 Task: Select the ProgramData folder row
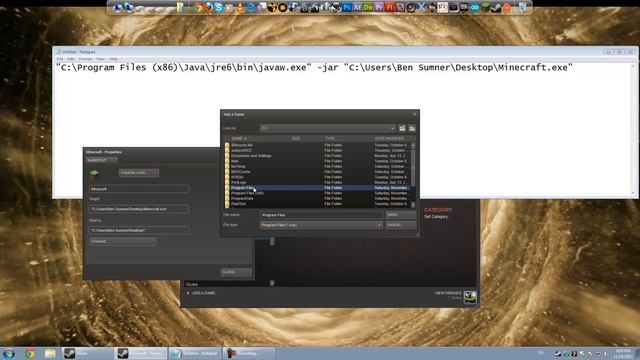coord(317,198)
